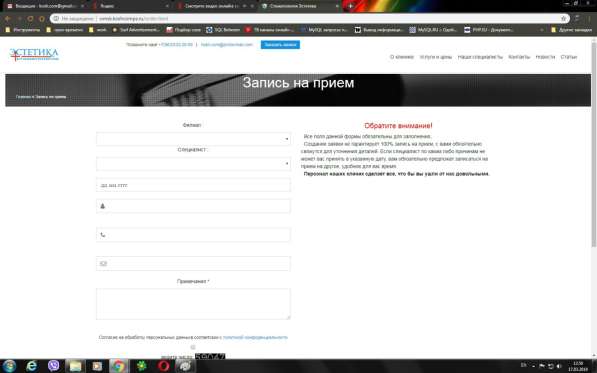This screenshot has height=373, width=597.
Task: Expand the Специалист dropdown list
Action: tap(193, 164)
